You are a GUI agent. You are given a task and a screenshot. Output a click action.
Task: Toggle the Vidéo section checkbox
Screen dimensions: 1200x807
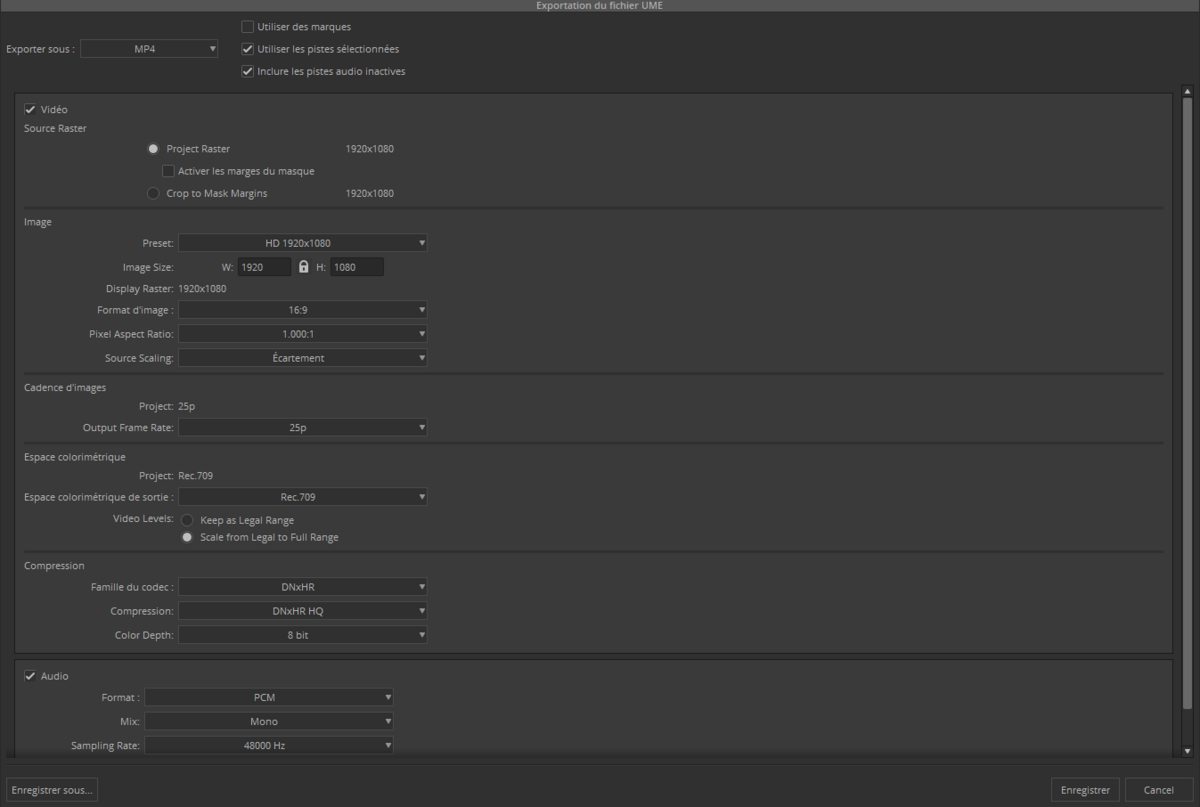point(30,109)
